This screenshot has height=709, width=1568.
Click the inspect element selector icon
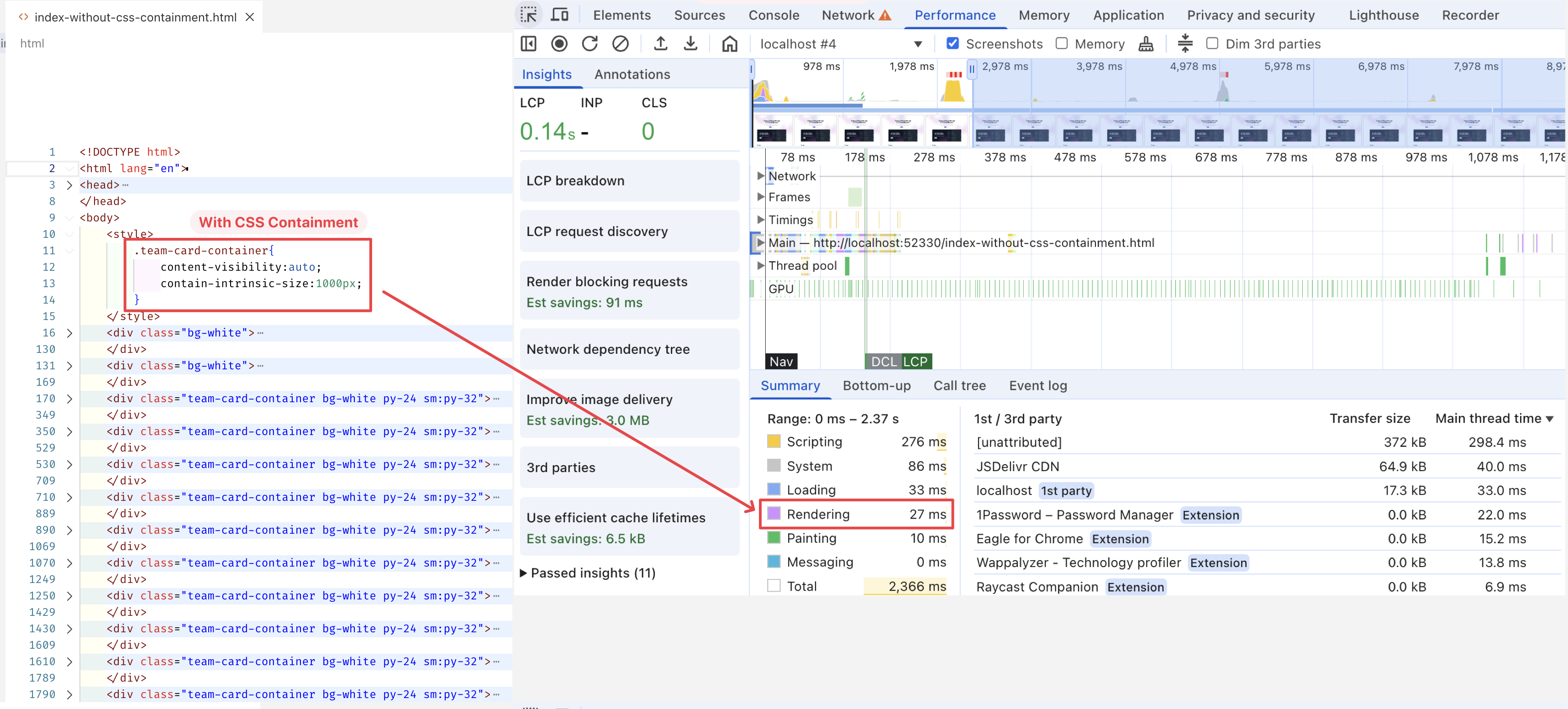[x=528, y=15]
